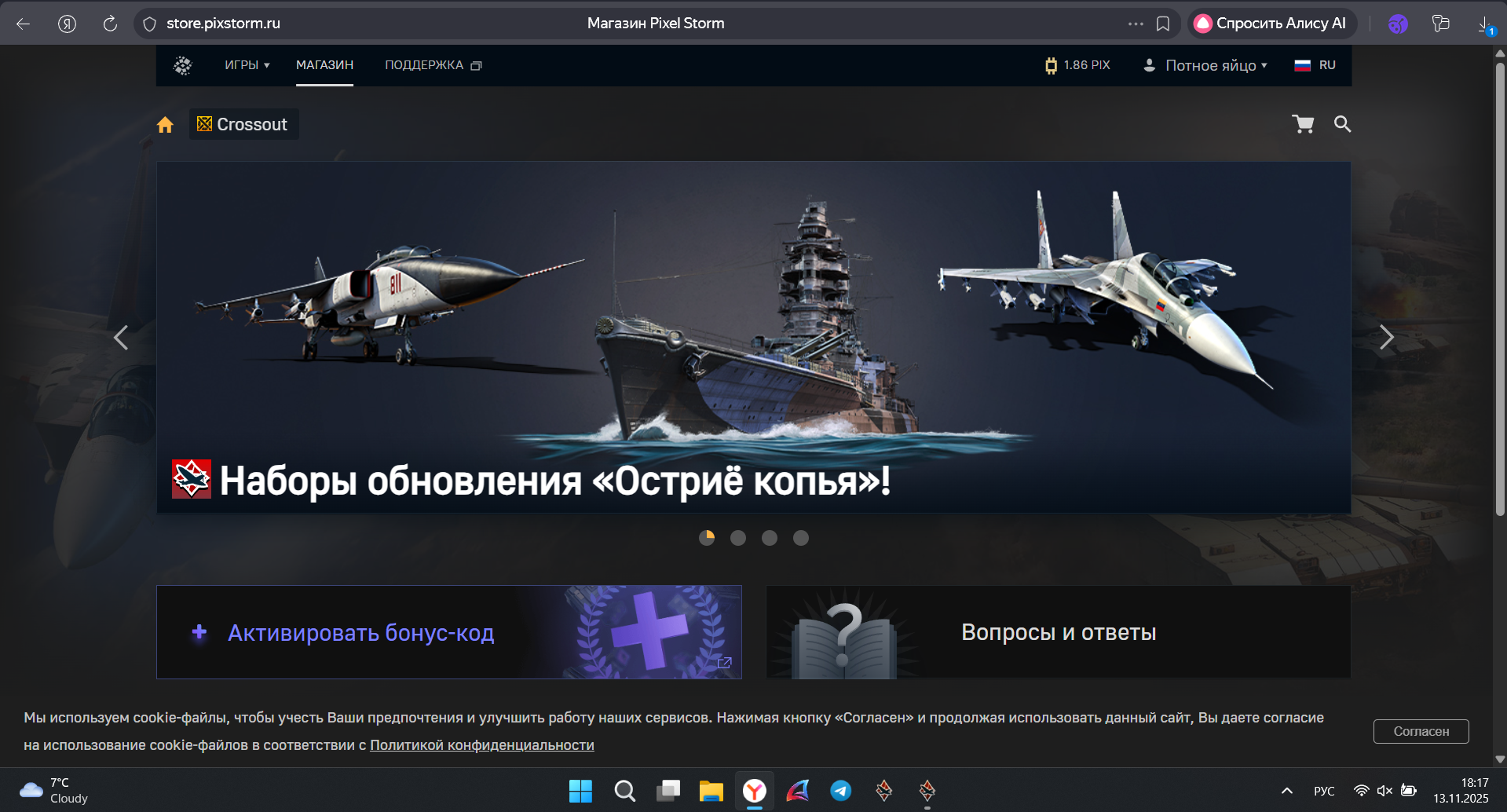
Task: Open the shopping cart icon
Action: tap(1303, 124)
